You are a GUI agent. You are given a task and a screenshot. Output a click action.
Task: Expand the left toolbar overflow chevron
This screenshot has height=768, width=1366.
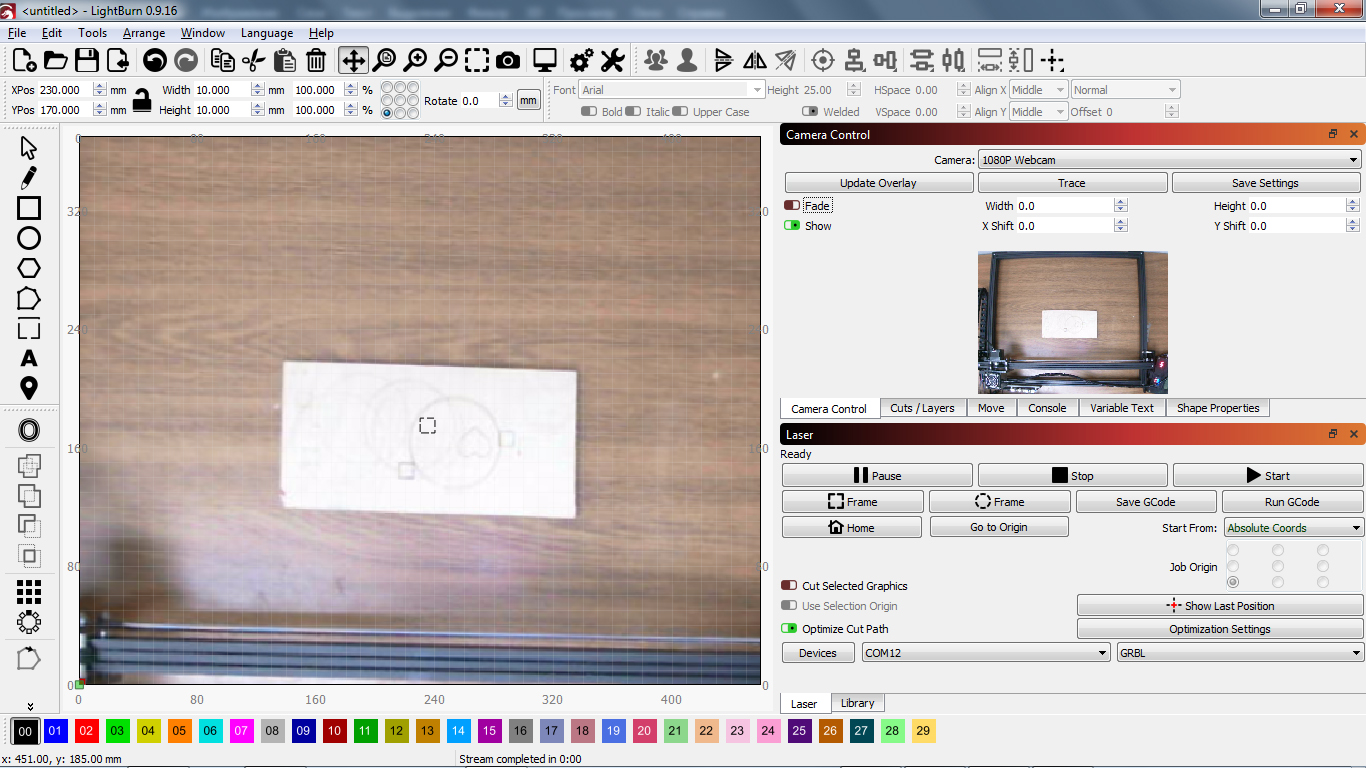click(x=29, y=706)
